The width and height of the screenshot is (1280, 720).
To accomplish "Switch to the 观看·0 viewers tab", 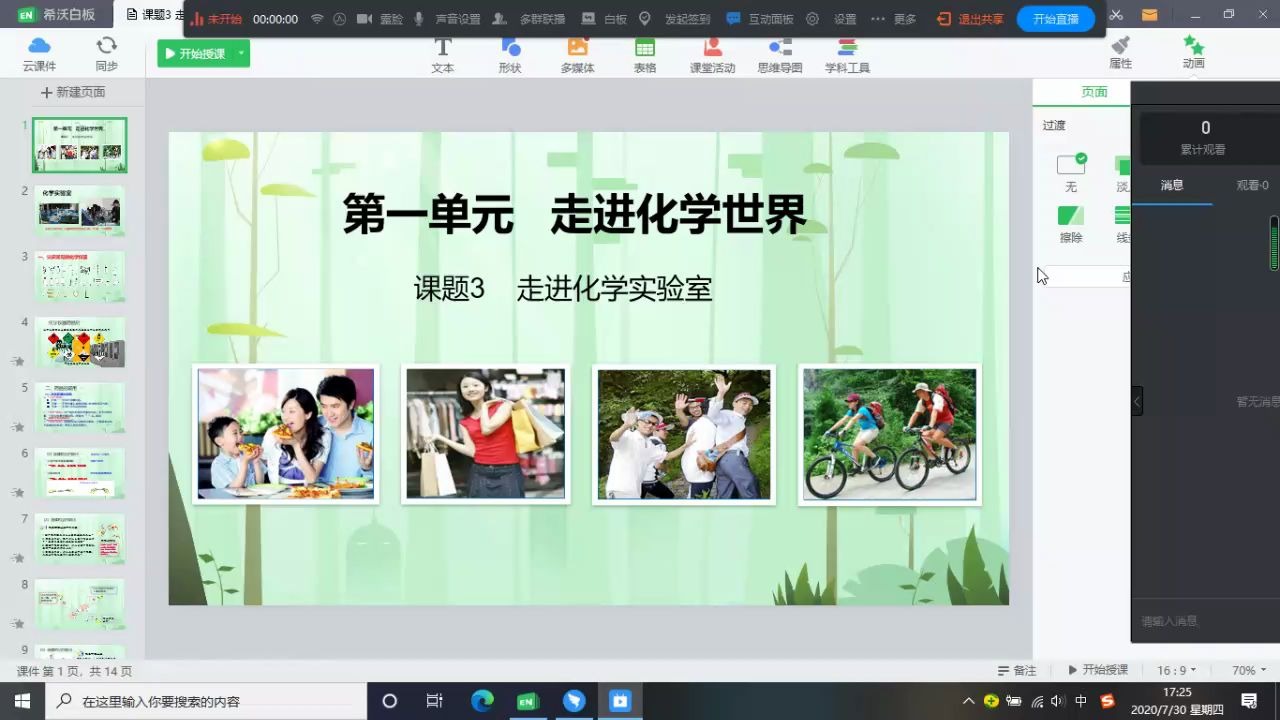I will point(1251,185).
